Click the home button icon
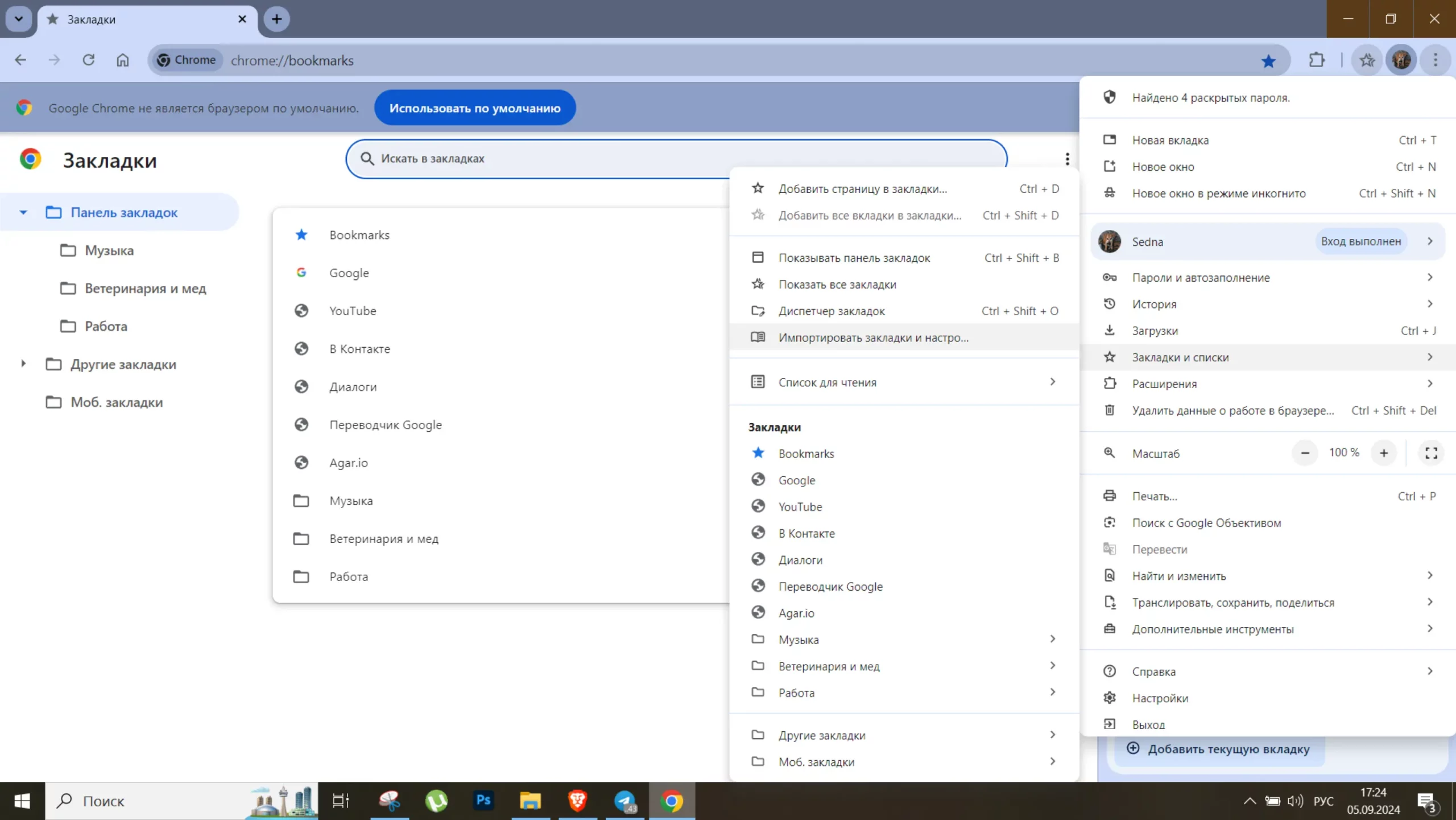The height and width of the screenshot is (820, 1456). click(x=123, y=60)
